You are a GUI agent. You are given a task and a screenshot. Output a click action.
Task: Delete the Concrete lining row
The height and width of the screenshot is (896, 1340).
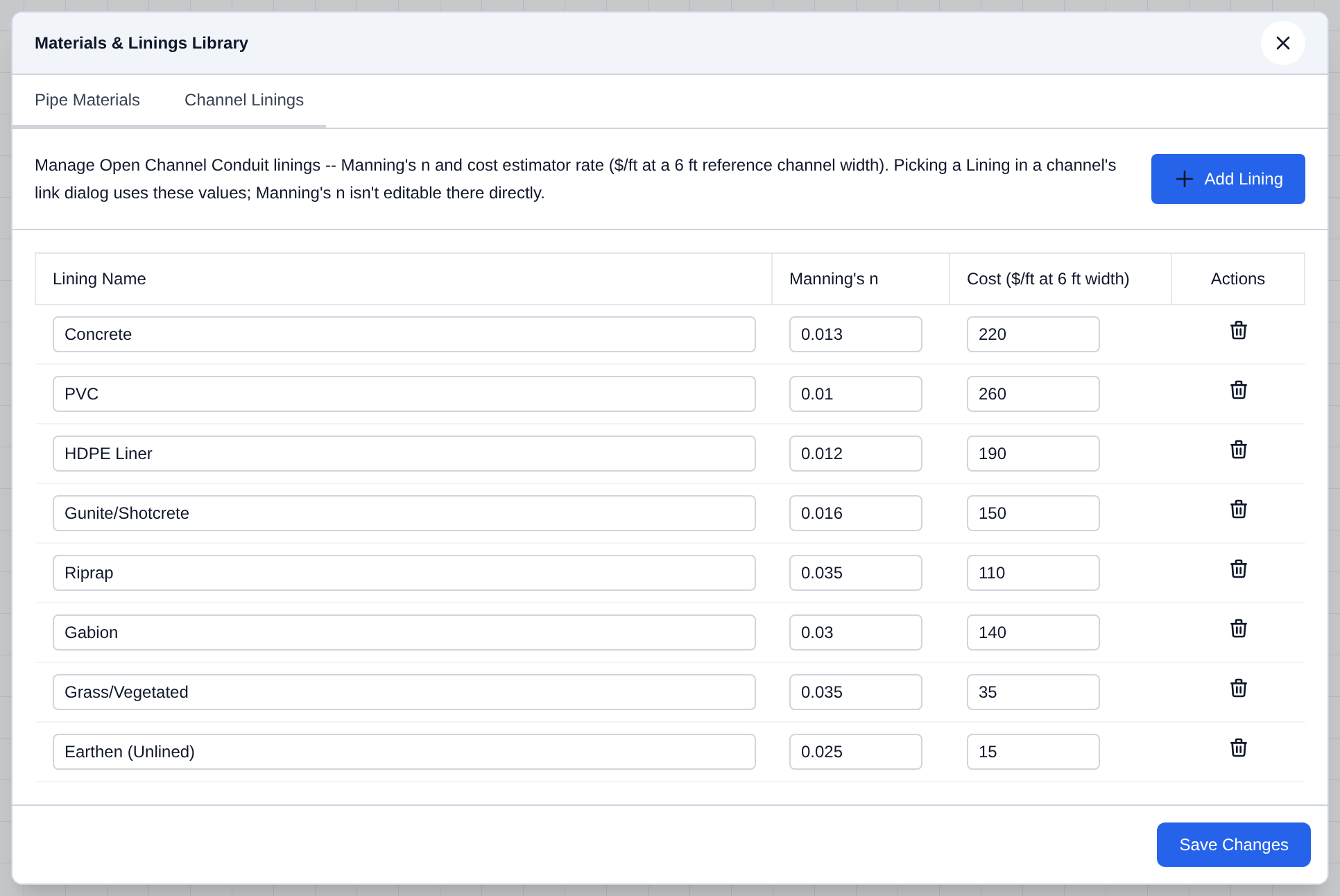pos(1238,331)
